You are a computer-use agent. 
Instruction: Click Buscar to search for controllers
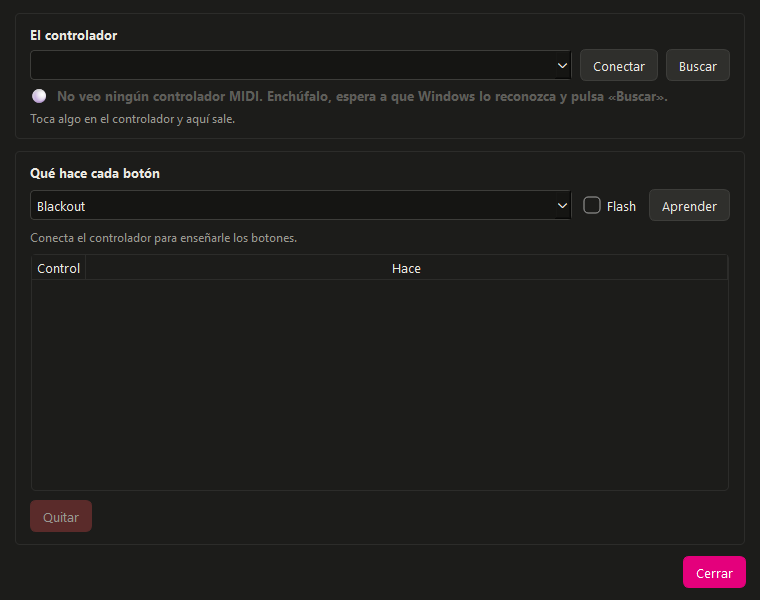tap(697, 65)
